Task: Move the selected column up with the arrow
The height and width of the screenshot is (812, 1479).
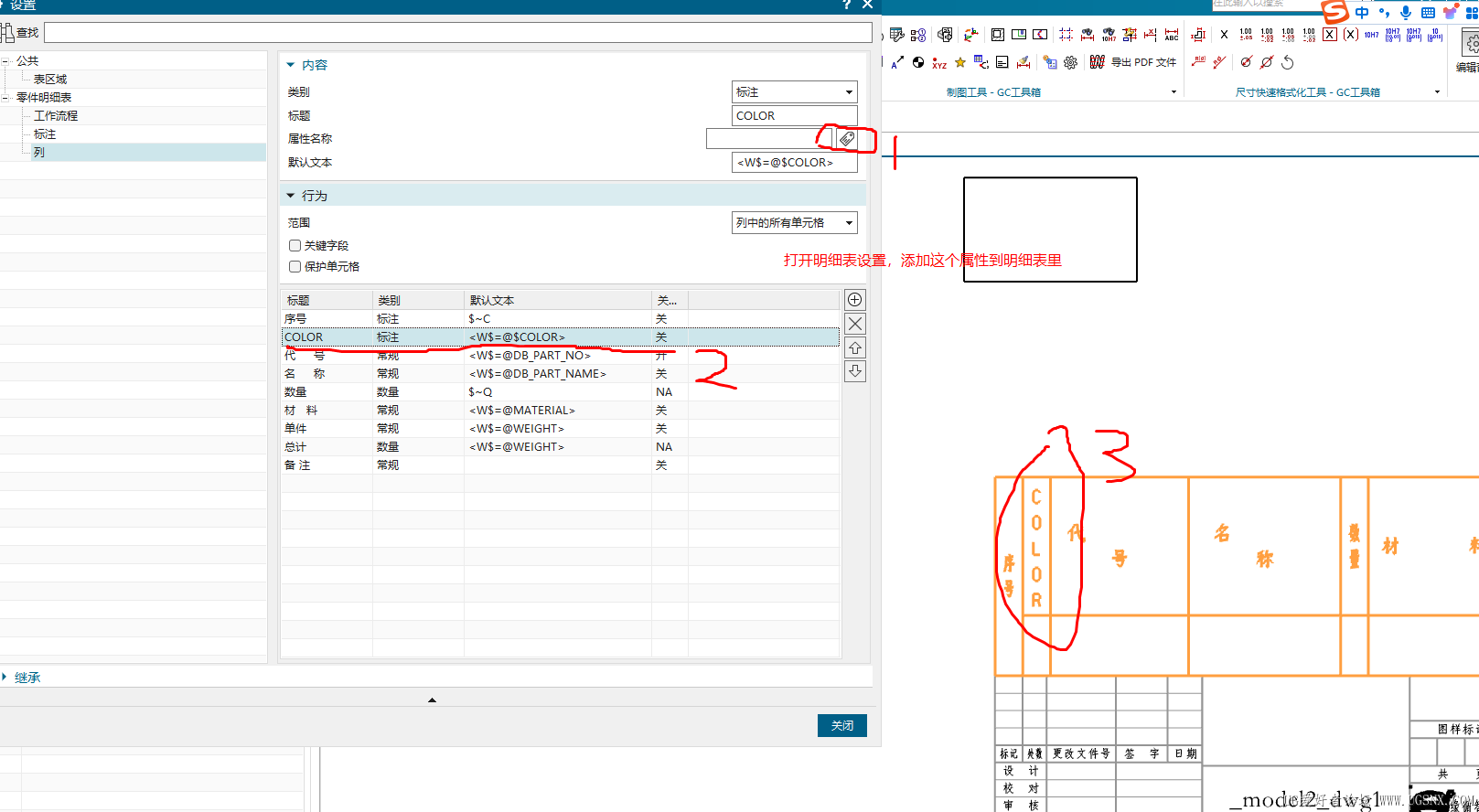Action: (x=855, y=347)
